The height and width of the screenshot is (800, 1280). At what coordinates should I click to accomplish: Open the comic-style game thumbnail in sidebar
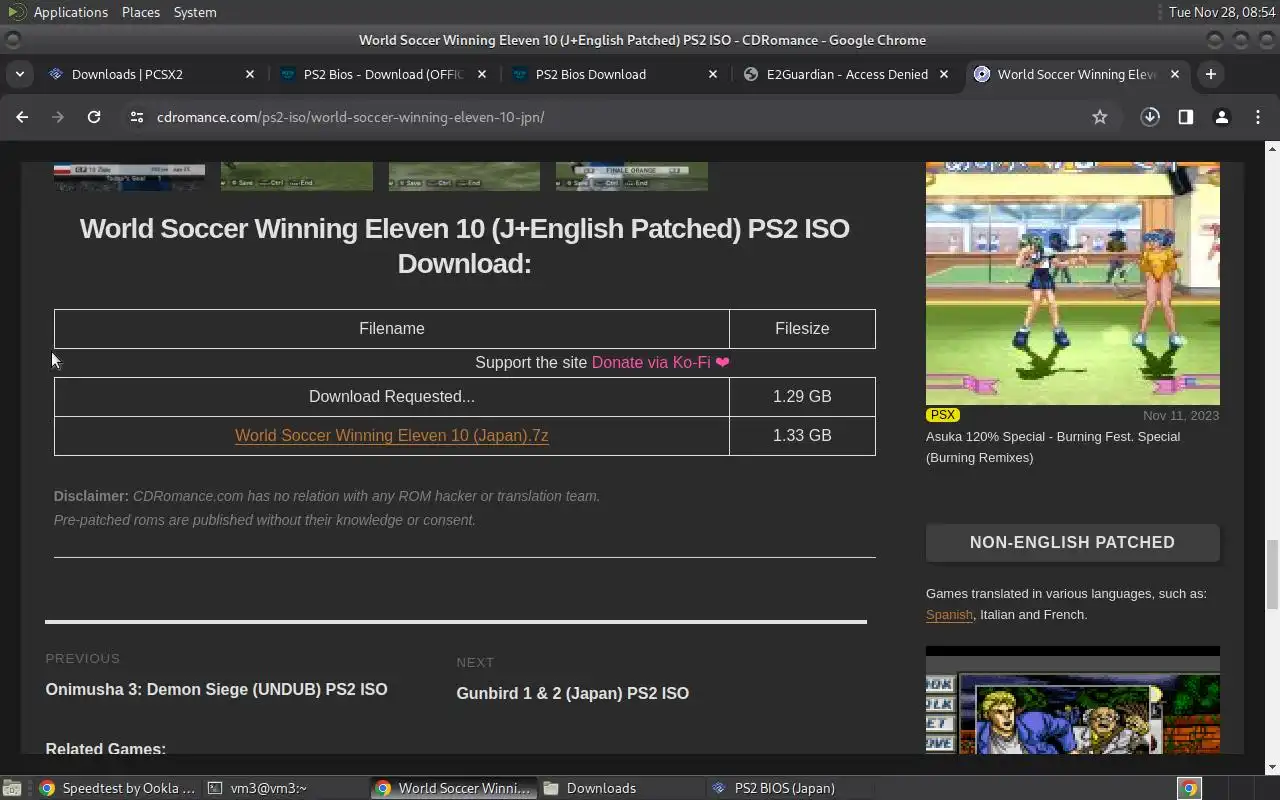(1072, 700)
